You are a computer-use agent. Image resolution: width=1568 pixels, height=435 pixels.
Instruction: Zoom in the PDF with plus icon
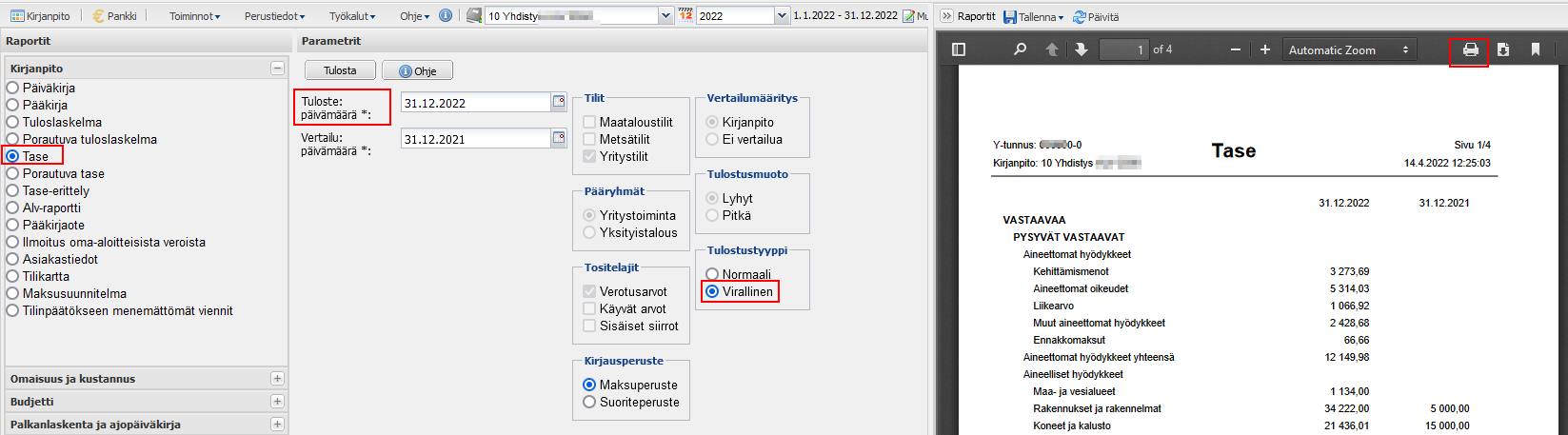pyautogui.click(x=1265, y=50)
